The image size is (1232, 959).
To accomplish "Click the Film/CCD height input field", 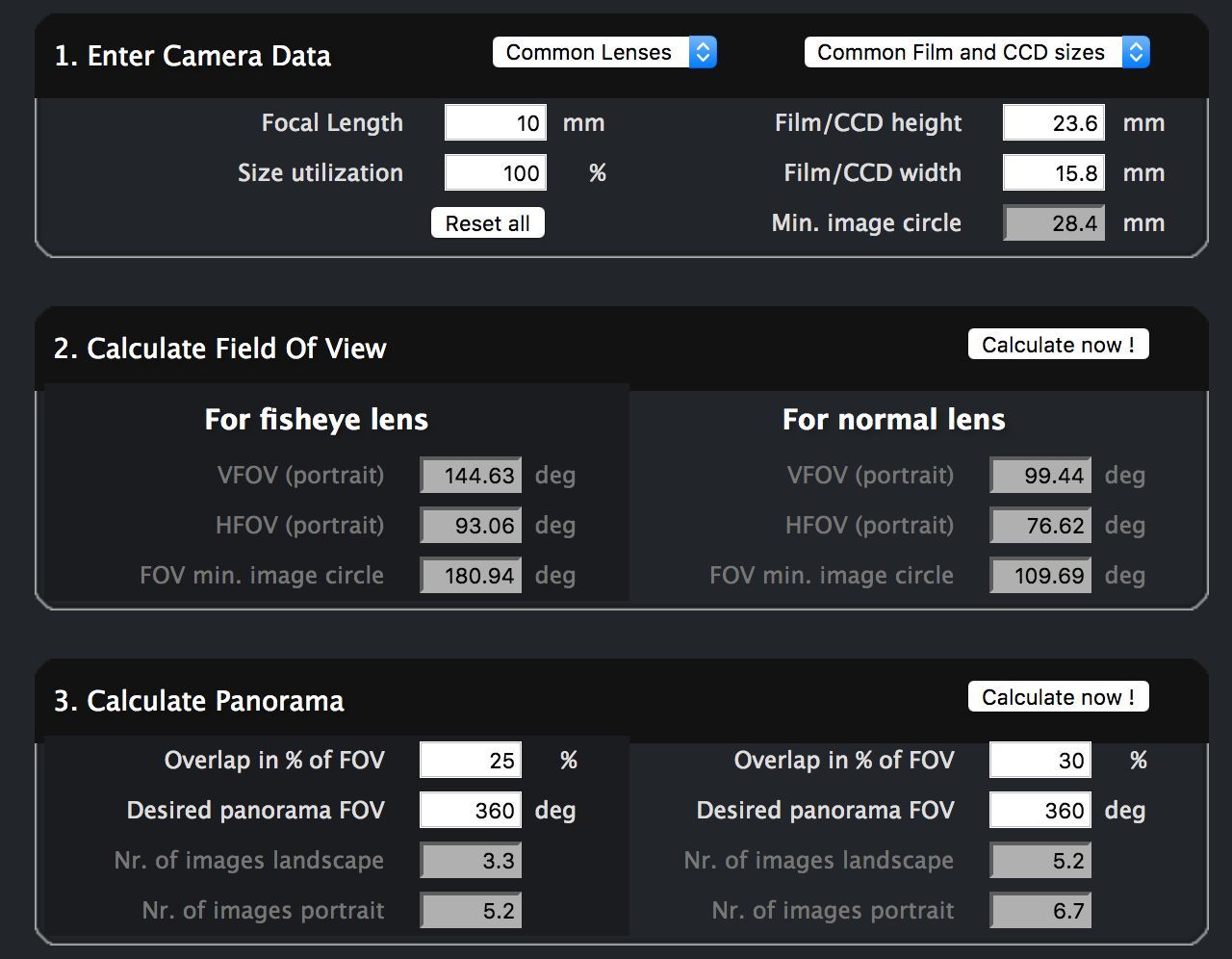I will [x=1054, y=123].
